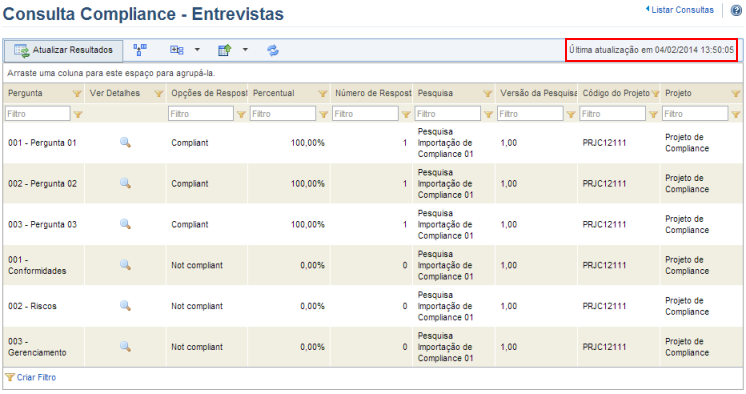
Task: Sort by Código do Projeto column header
Action: coord(616,93)
